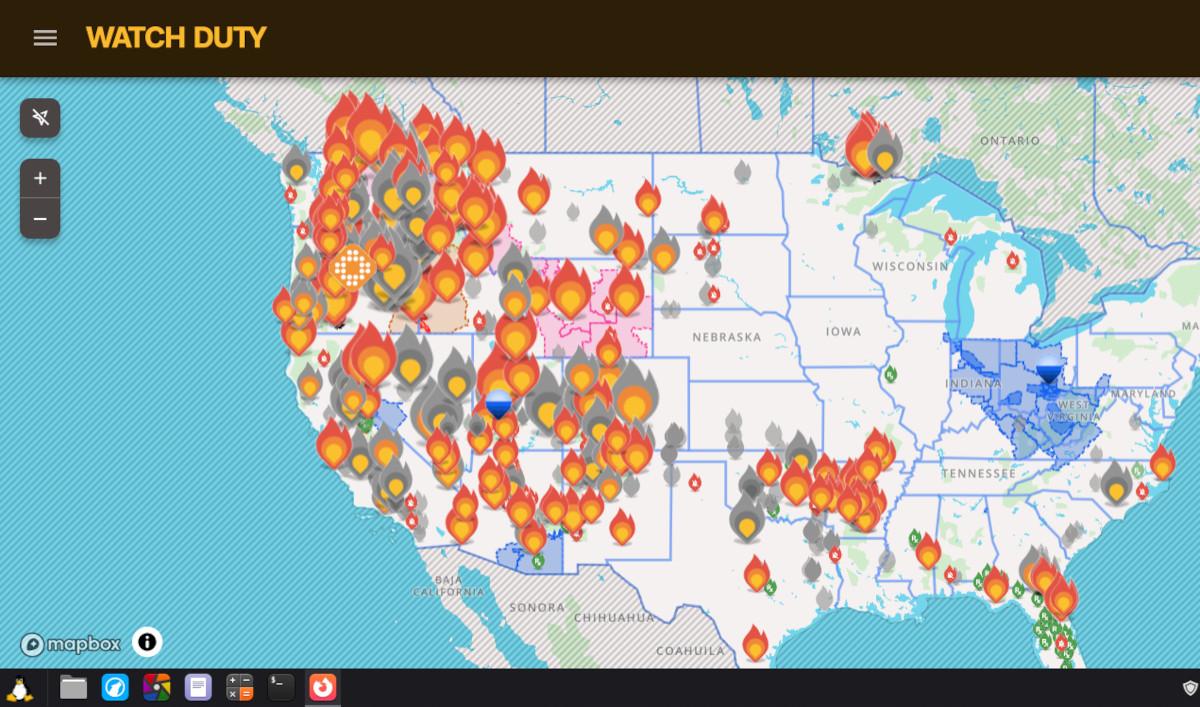Viewport: 1200px width, 707px height.
Task: Select the red prescribed-burn marker in Wisconsin
Action: tap(950, 236)
